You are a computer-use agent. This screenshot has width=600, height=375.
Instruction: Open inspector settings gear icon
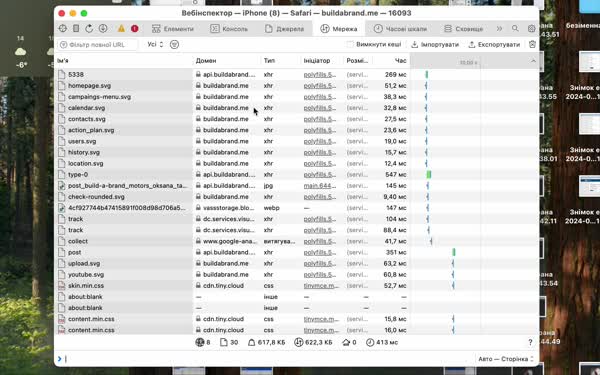click(532, 29)
